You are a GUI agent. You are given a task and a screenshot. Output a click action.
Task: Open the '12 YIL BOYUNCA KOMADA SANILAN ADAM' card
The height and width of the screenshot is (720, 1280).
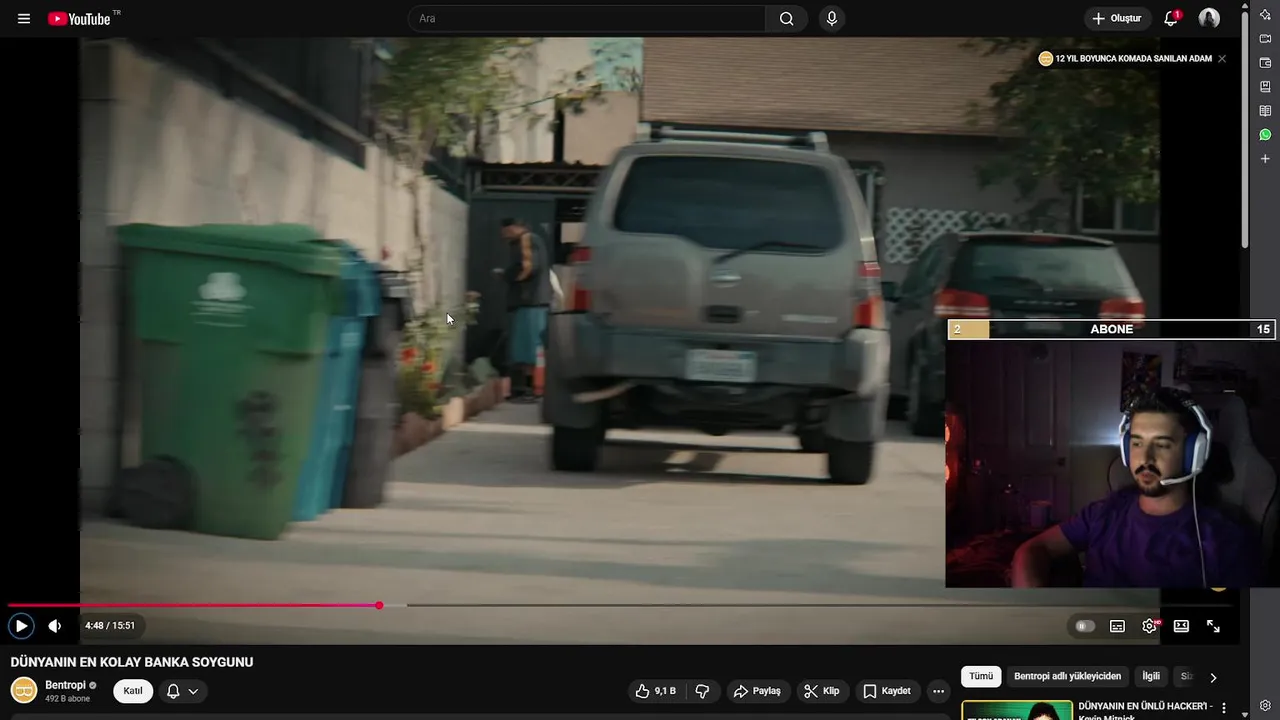pyautogui.click(x=1125, y=59)
